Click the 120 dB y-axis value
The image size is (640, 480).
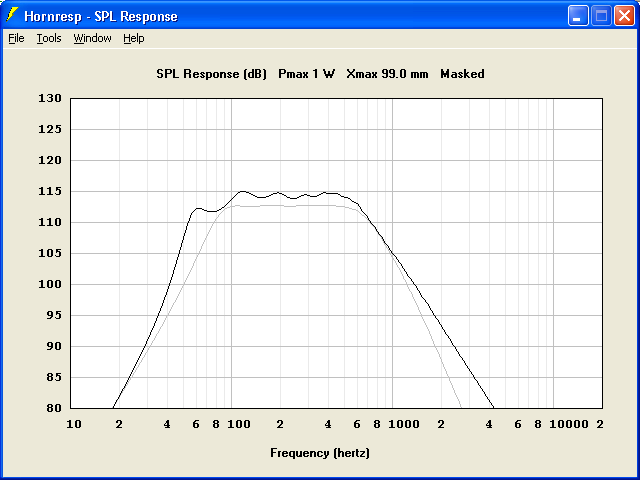tap(50, 160)
